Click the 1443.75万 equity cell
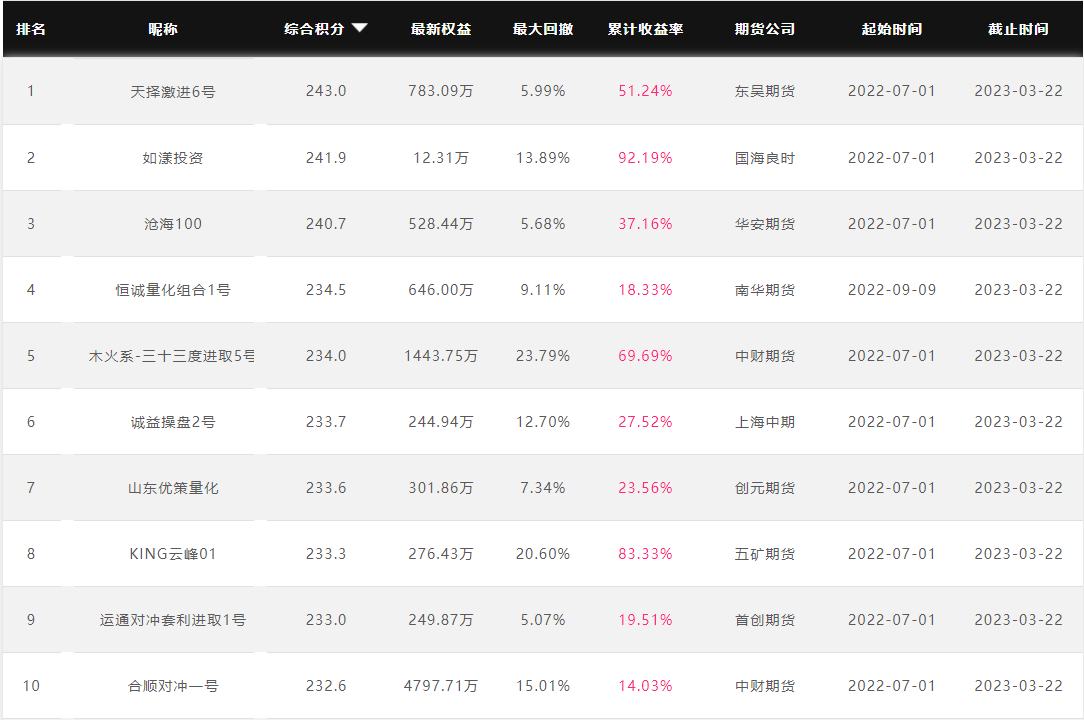Viewport: 1084px width, 720px height. pyautogui.click(x=441, y=356)
